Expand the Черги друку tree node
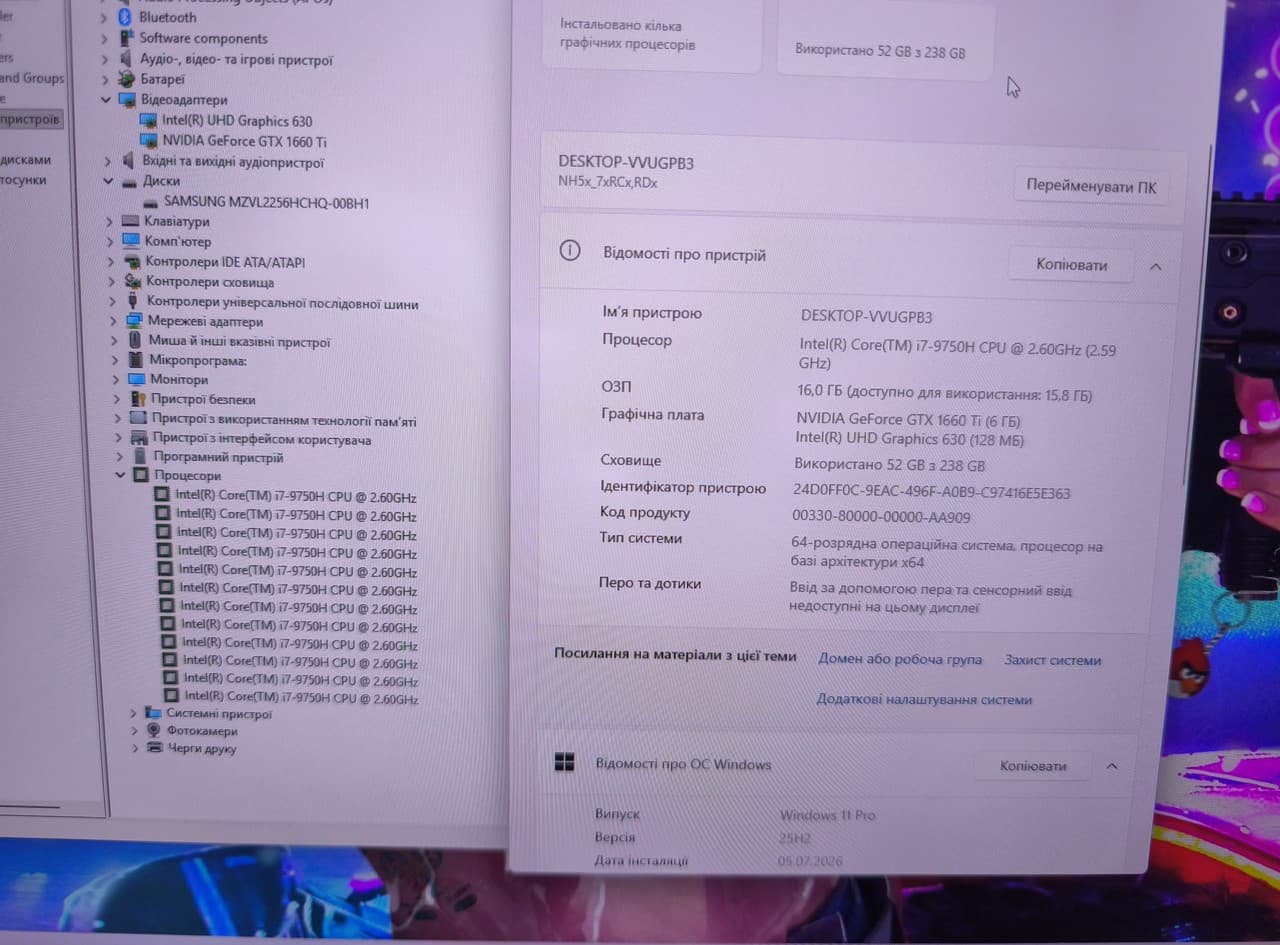 tap(135, 748)
